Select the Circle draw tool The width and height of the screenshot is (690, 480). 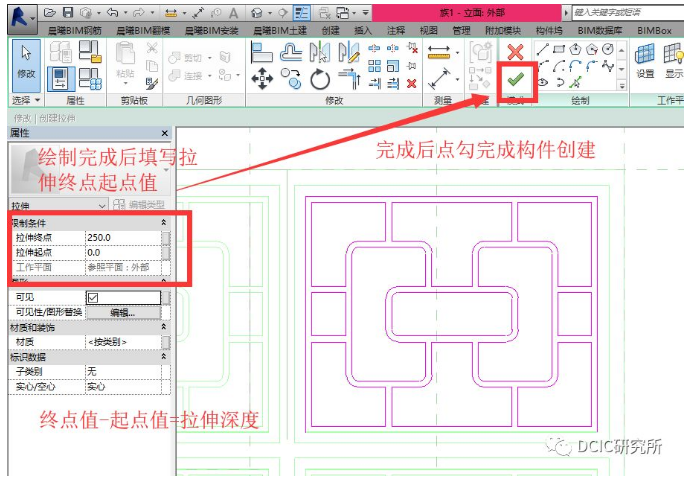pyautogui.click(x=608, y=48)
